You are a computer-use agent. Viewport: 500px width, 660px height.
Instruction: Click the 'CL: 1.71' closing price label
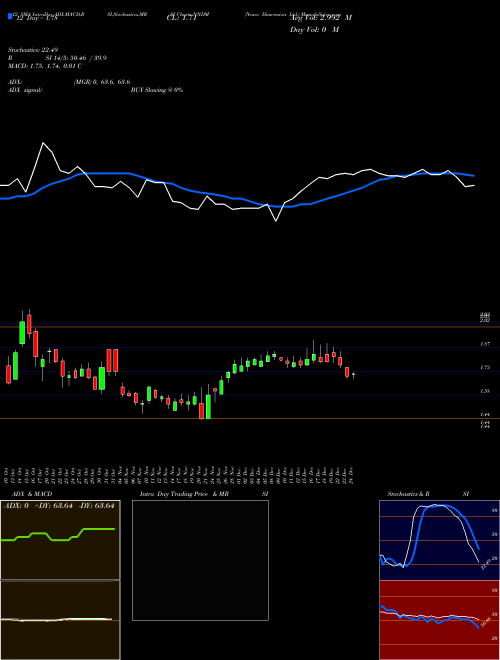pyautogui.click(x=182, y=18)
